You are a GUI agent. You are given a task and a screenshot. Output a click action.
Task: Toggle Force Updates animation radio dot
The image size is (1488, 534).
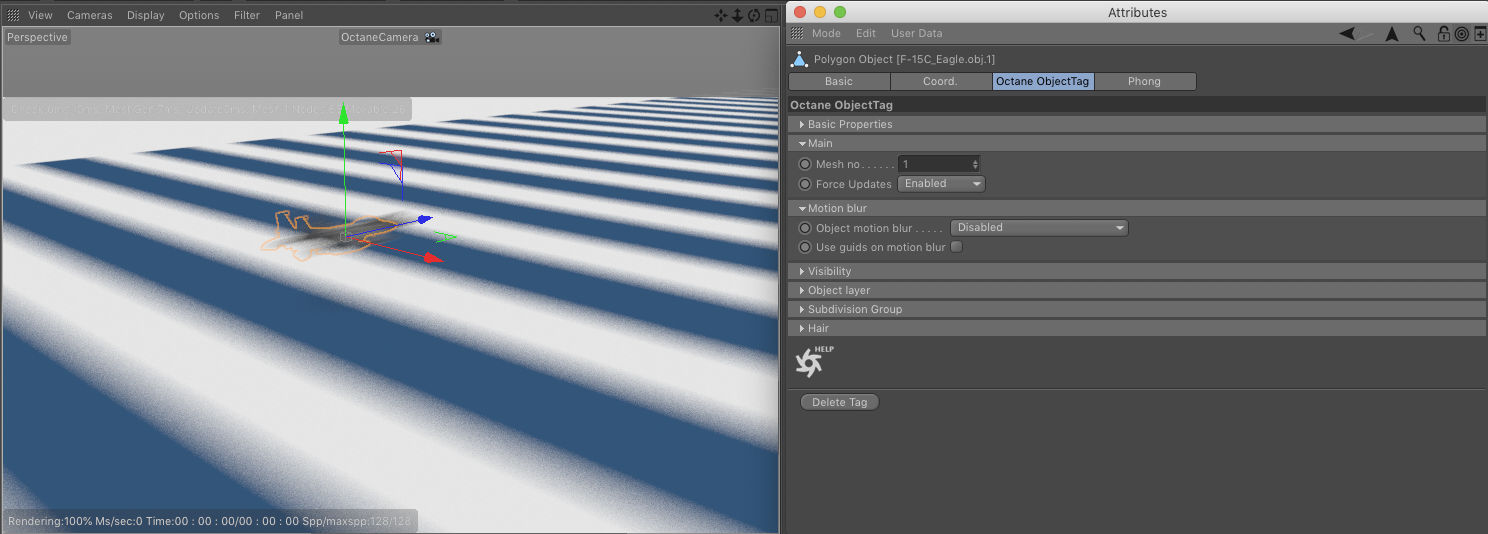(805, 184)
